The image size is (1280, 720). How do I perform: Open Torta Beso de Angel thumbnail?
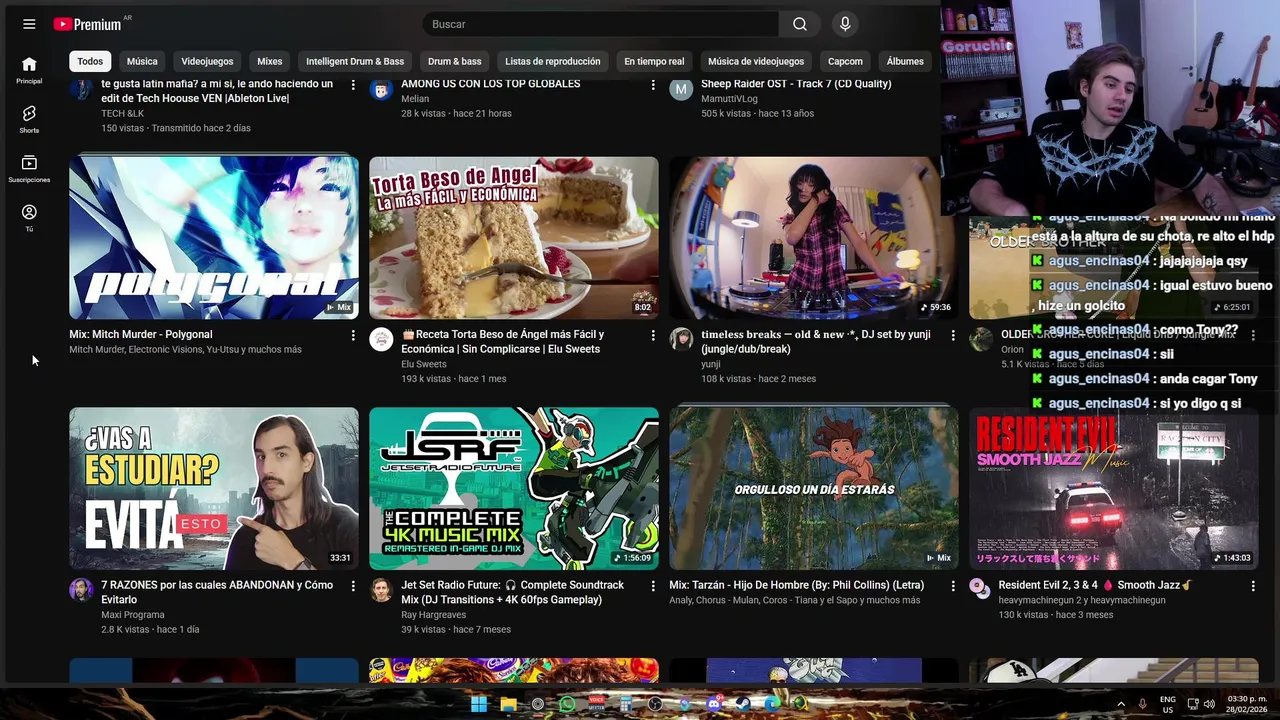[514, 238]
